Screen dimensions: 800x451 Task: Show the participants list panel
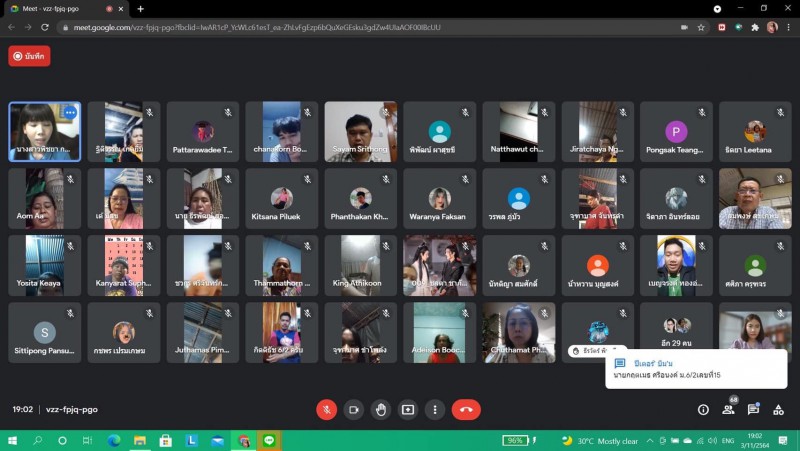[728, 409]
